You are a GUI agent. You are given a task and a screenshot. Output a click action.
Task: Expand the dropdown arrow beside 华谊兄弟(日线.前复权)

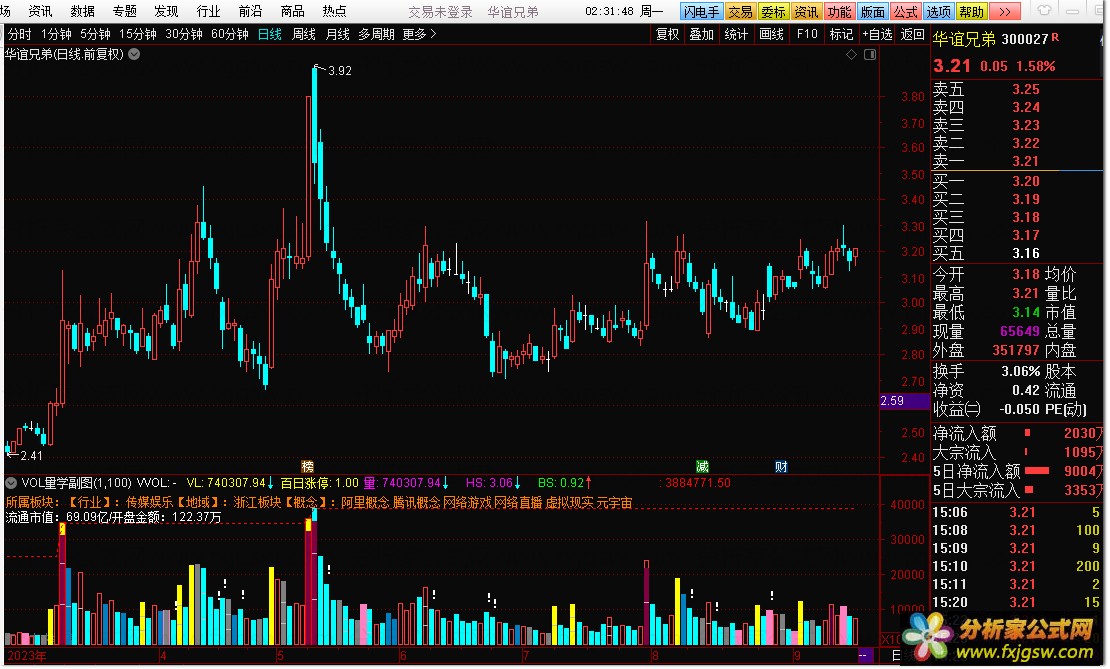point(134,55)
